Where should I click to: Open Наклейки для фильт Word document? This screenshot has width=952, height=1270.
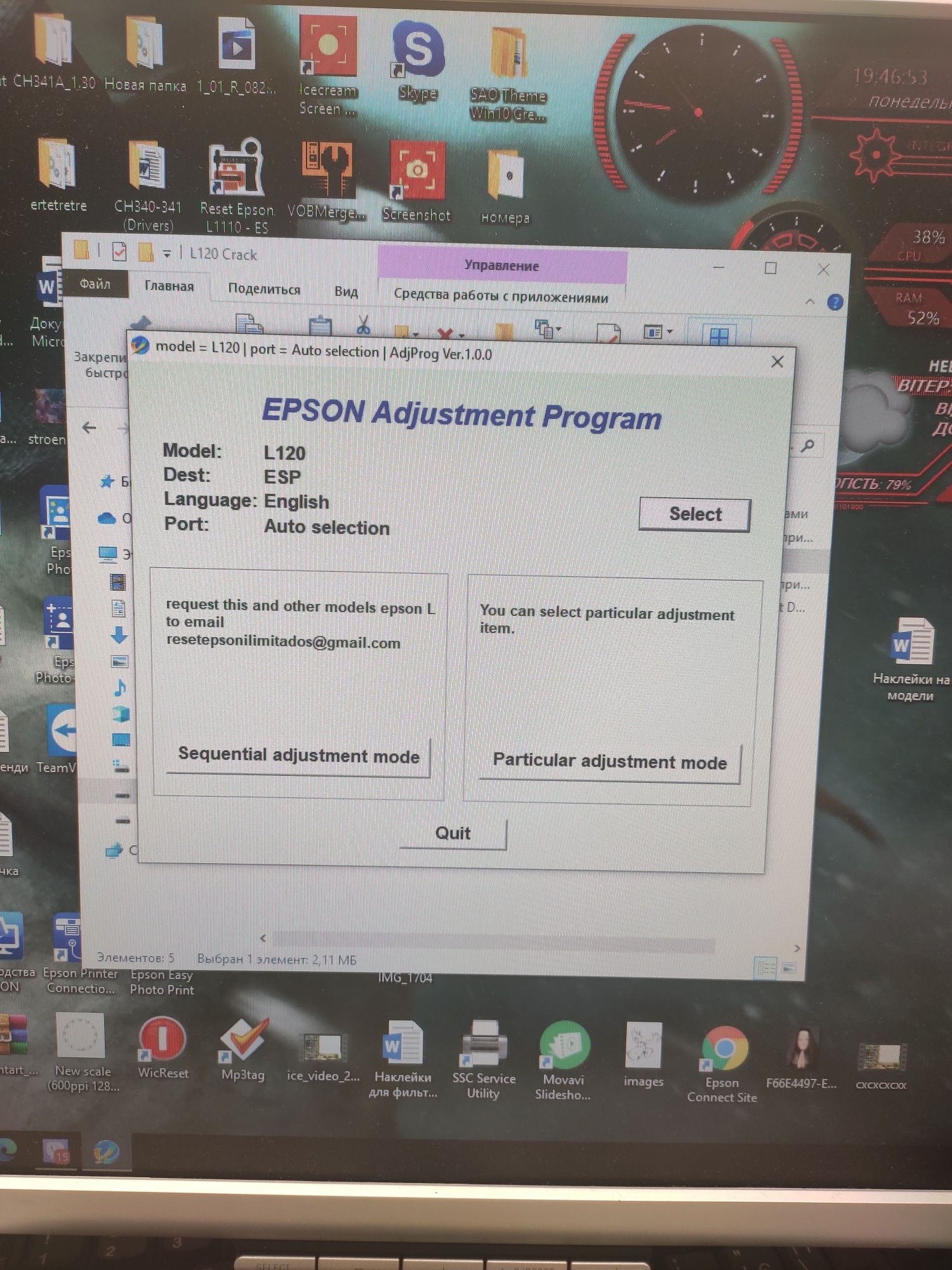[x=402, y=1059]
